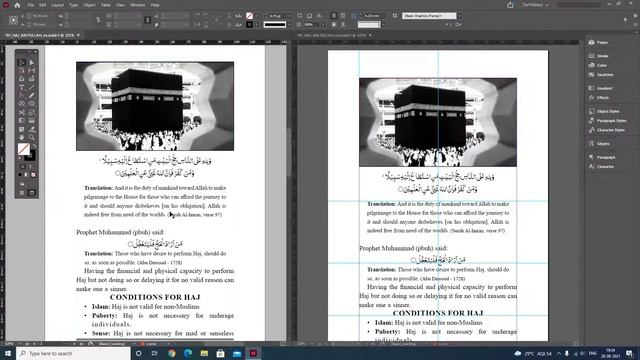Click the Windows search box on taskbar
The image size is (640, 360).
(73, 353)
